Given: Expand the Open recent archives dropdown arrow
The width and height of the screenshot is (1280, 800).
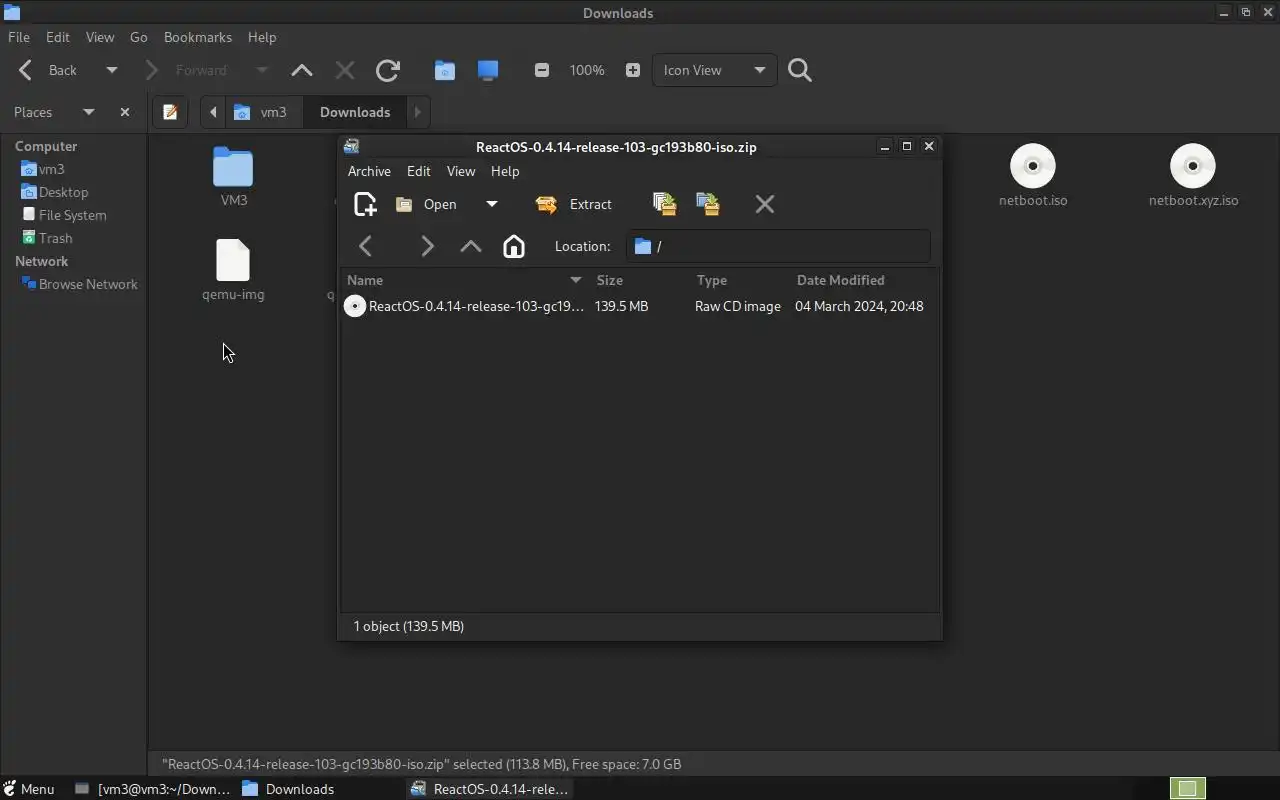Looking at the screenshot, I should [x=491, y=204].
